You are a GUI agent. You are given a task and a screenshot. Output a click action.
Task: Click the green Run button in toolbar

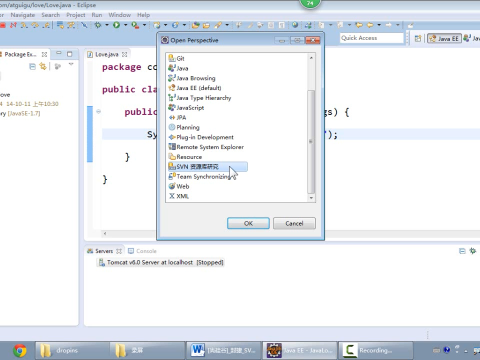(116, 25)
